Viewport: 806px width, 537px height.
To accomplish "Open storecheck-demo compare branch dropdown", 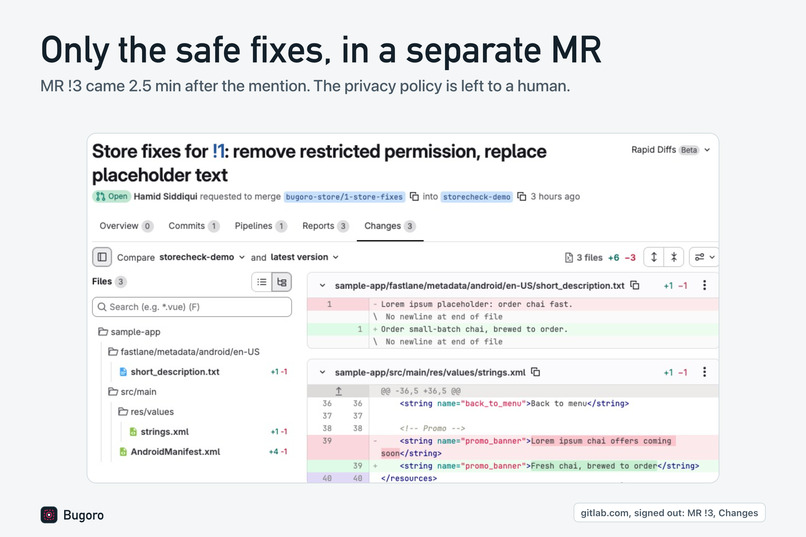I will (202, 257).
